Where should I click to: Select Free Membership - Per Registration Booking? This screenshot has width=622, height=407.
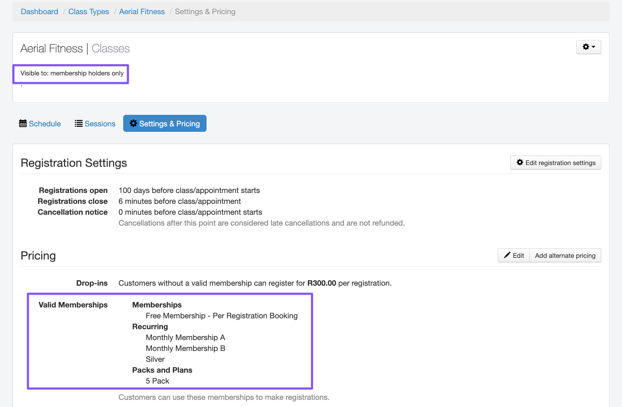[221, 316]
